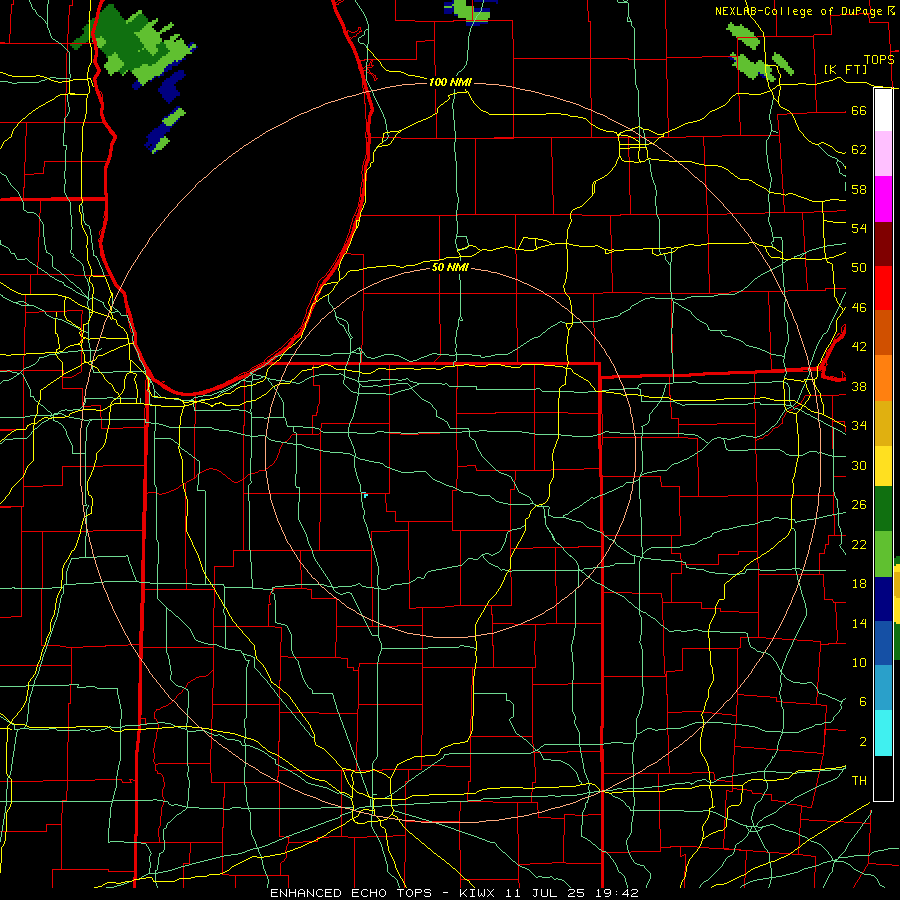Click the bright red swatch on the tops scale
Image resolution: width=900 pixels, height=900 pixels.
pos(883,288)
